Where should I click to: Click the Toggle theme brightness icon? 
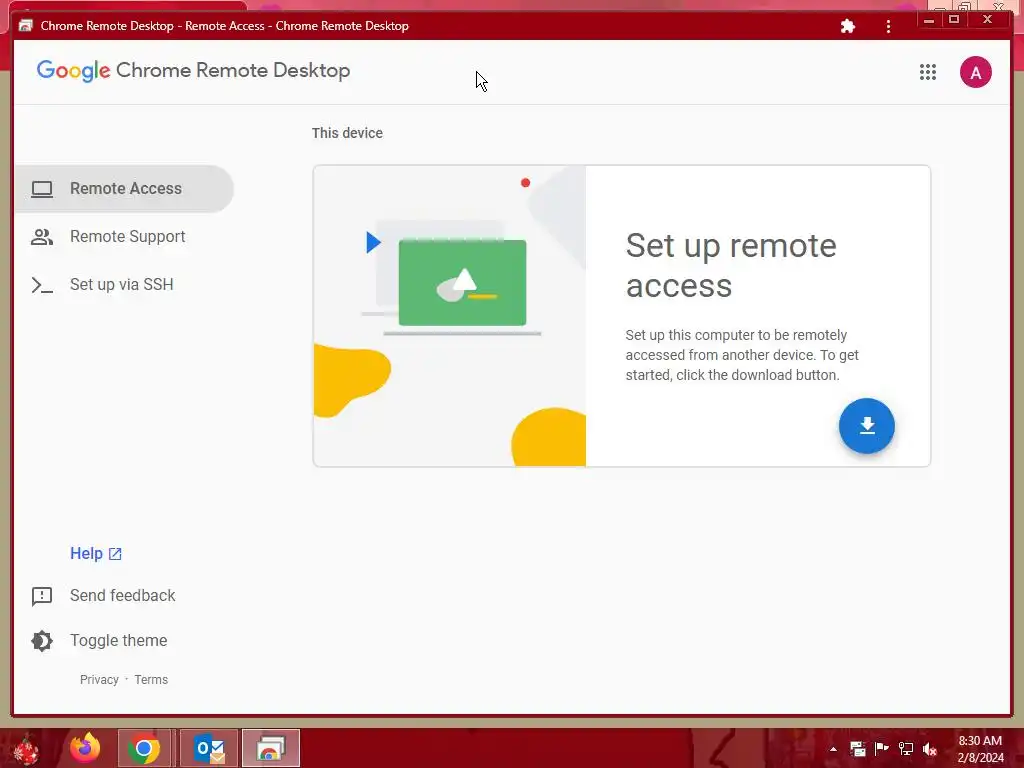42,641
